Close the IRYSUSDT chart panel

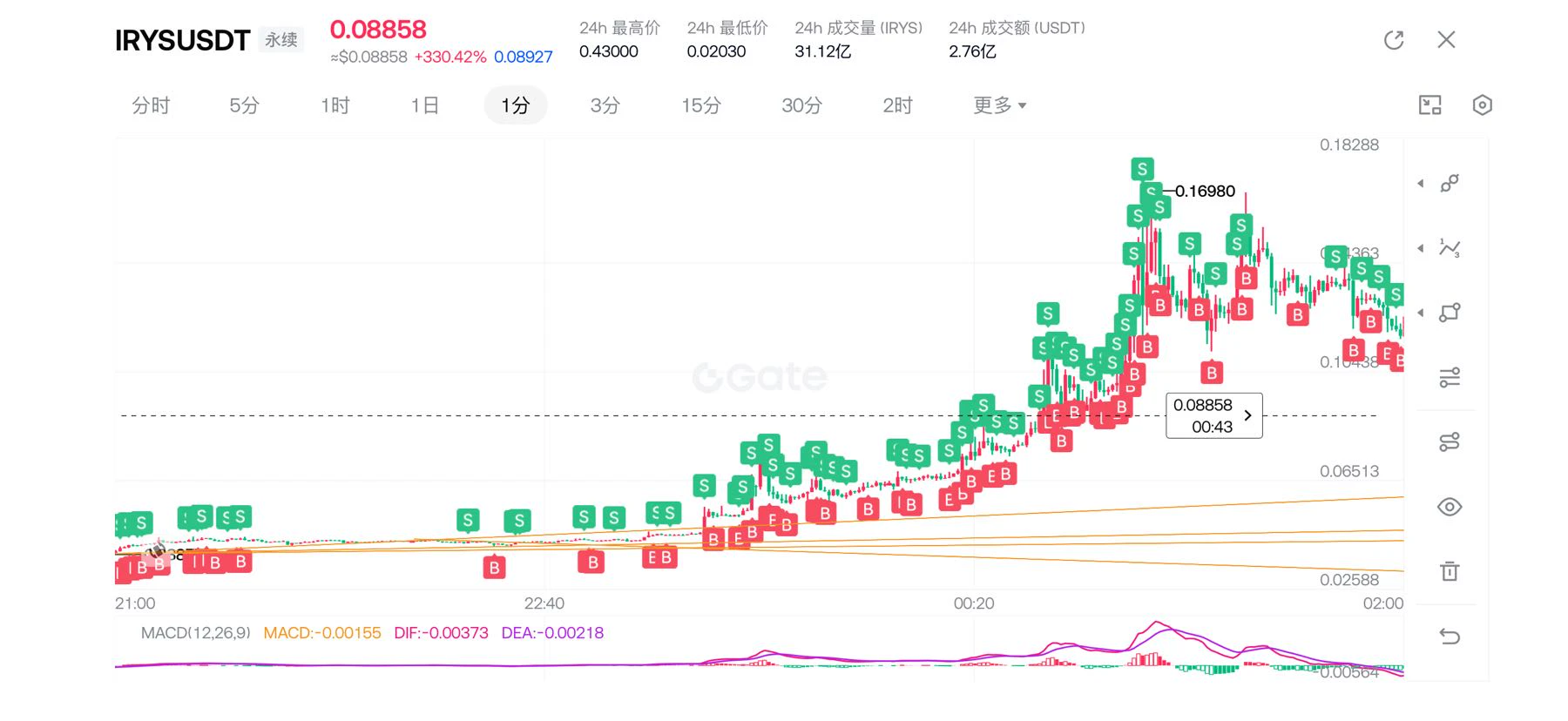tap(1446, 40)
